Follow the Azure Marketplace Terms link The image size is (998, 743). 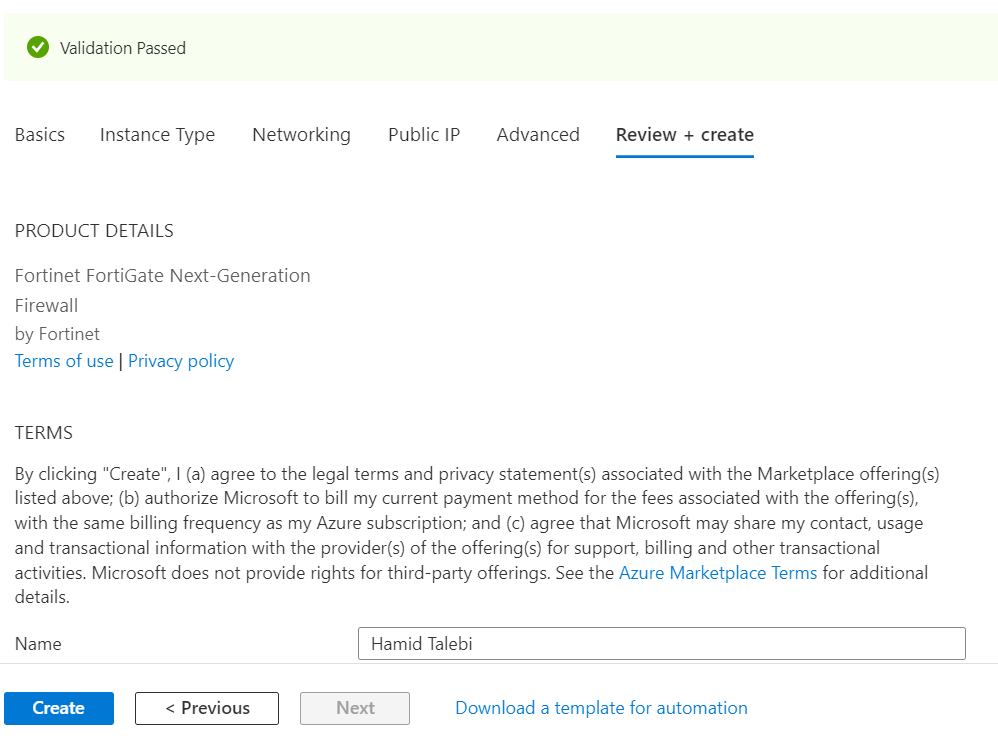tap(718, 573)
